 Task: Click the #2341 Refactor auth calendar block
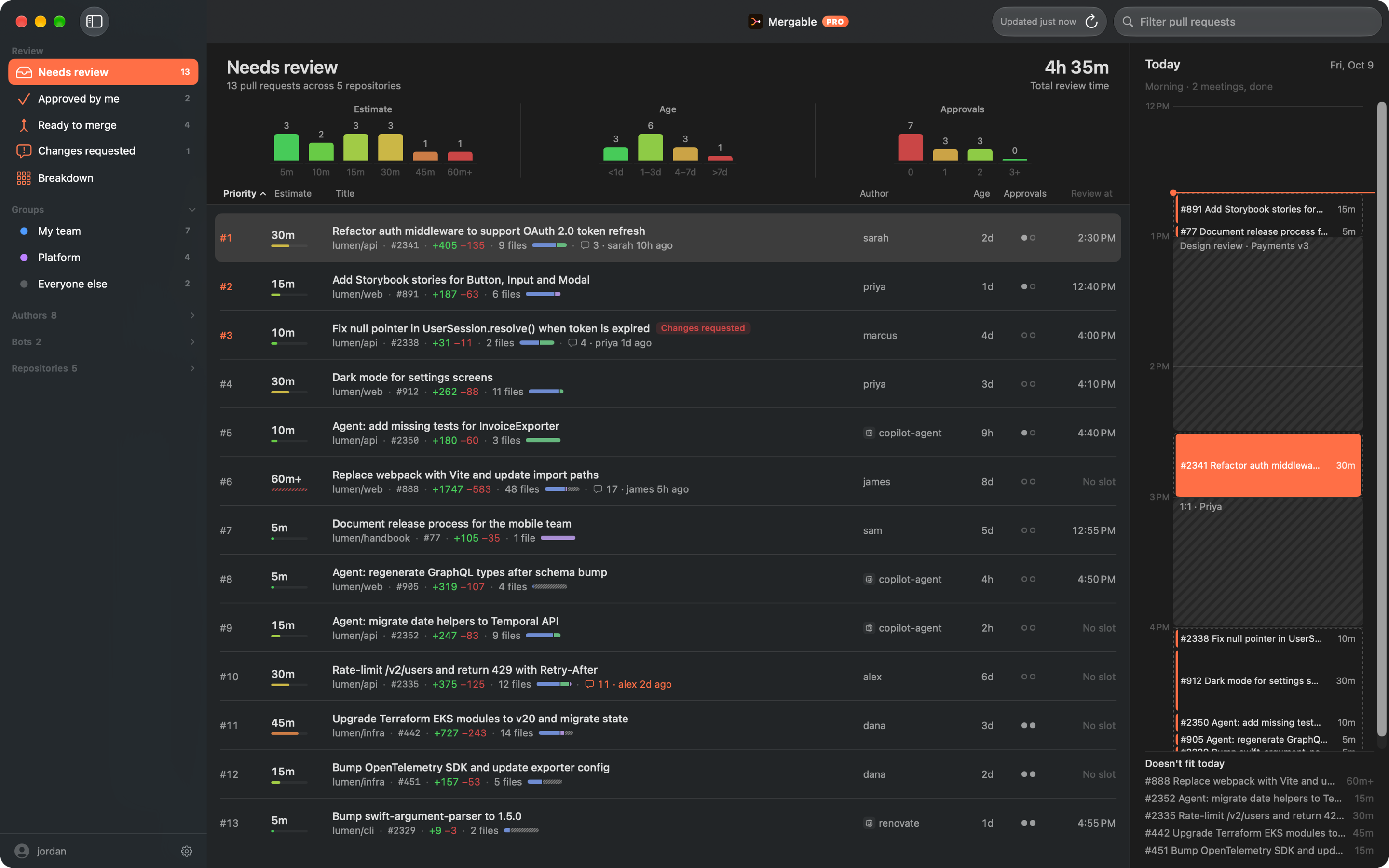click(x=1268, y=465)
